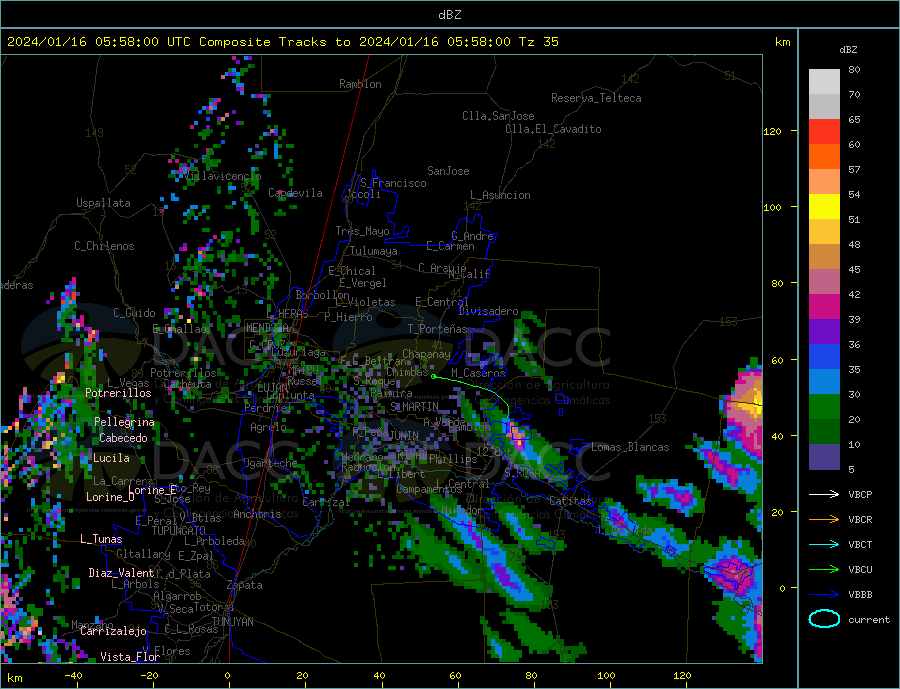Screen dimensions: 900x689
Task: Click the 'Borbollon' place label
Action: pyautogui.click(x=323, y=295)
